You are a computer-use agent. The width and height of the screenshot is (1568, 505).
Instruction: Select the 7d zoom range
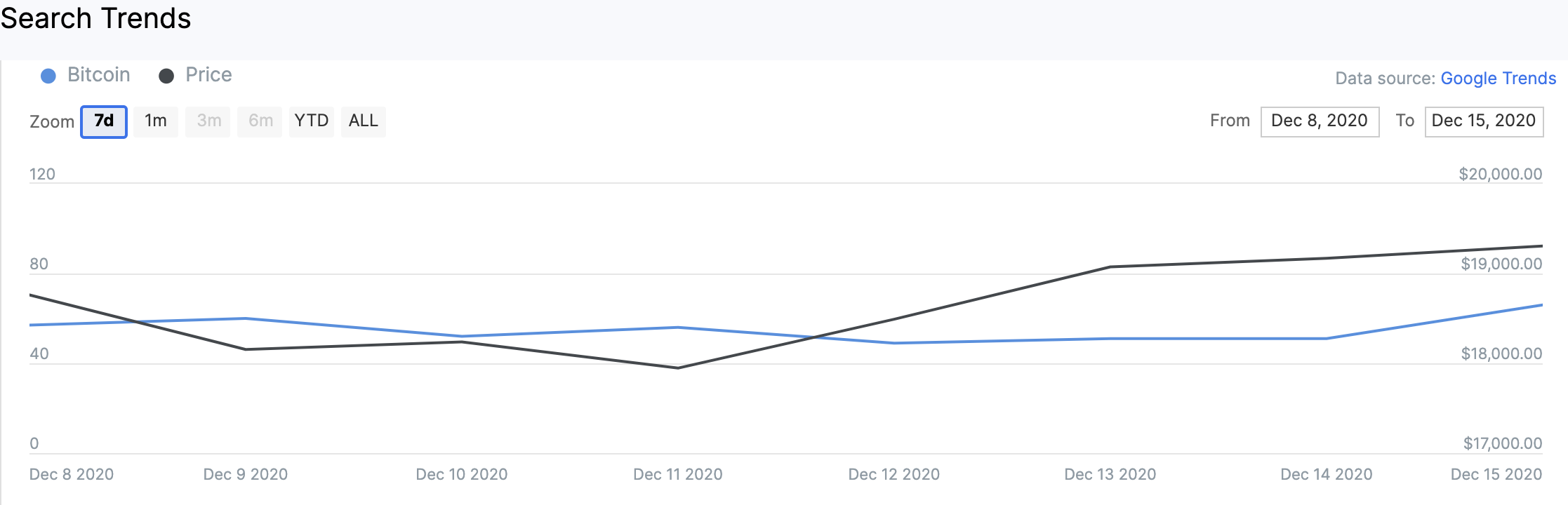pos(104,121)
